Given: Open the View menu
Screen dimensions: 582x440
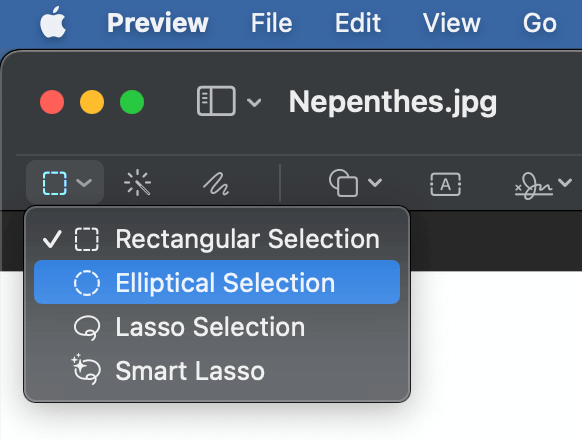Looking at the screenshot, I should [x=452, y=23].
